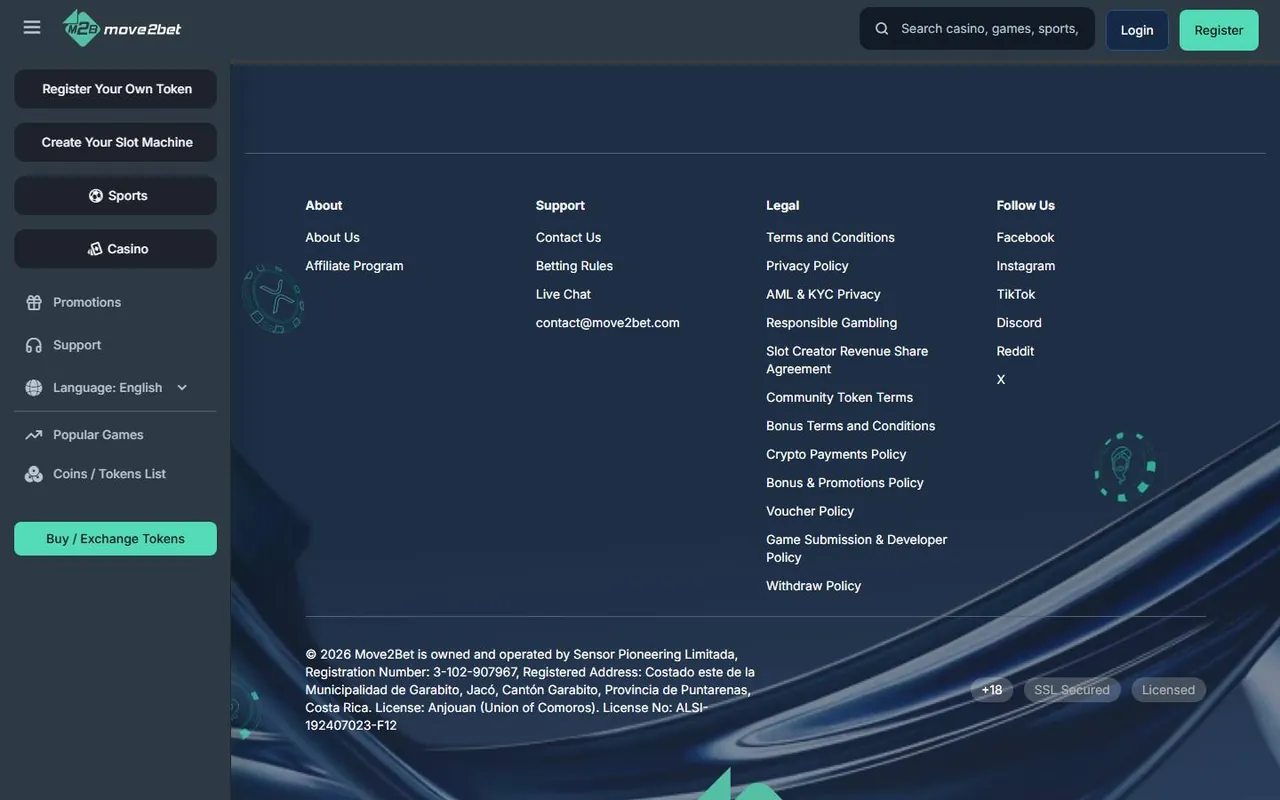Click the search magnifier icon
The image size is (1280, 800).
point(882,29)
